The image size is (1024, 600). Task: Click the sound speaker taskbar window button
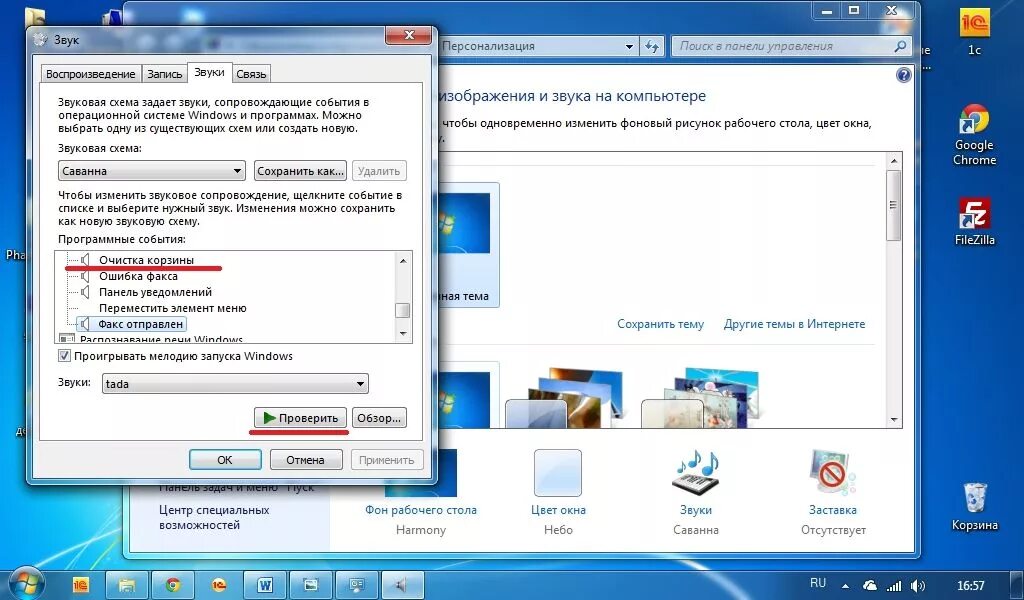click(x=402, y=585)
